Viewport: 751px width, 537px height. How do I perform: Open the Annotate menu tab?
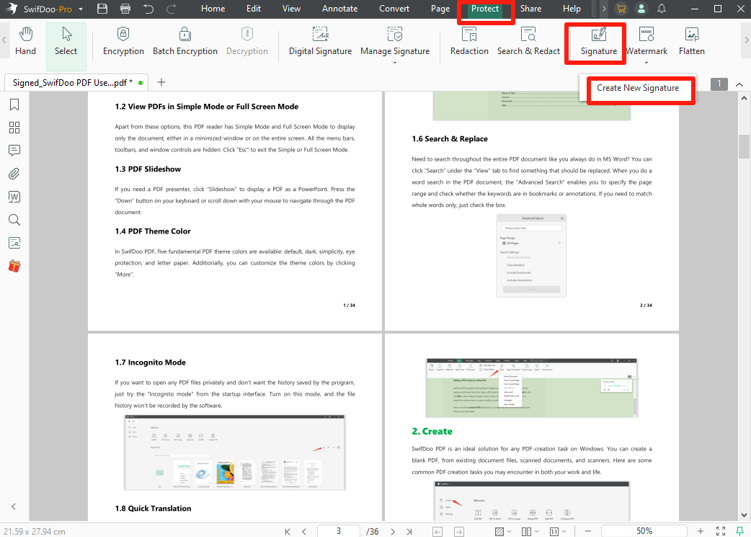tap(340, 9)
